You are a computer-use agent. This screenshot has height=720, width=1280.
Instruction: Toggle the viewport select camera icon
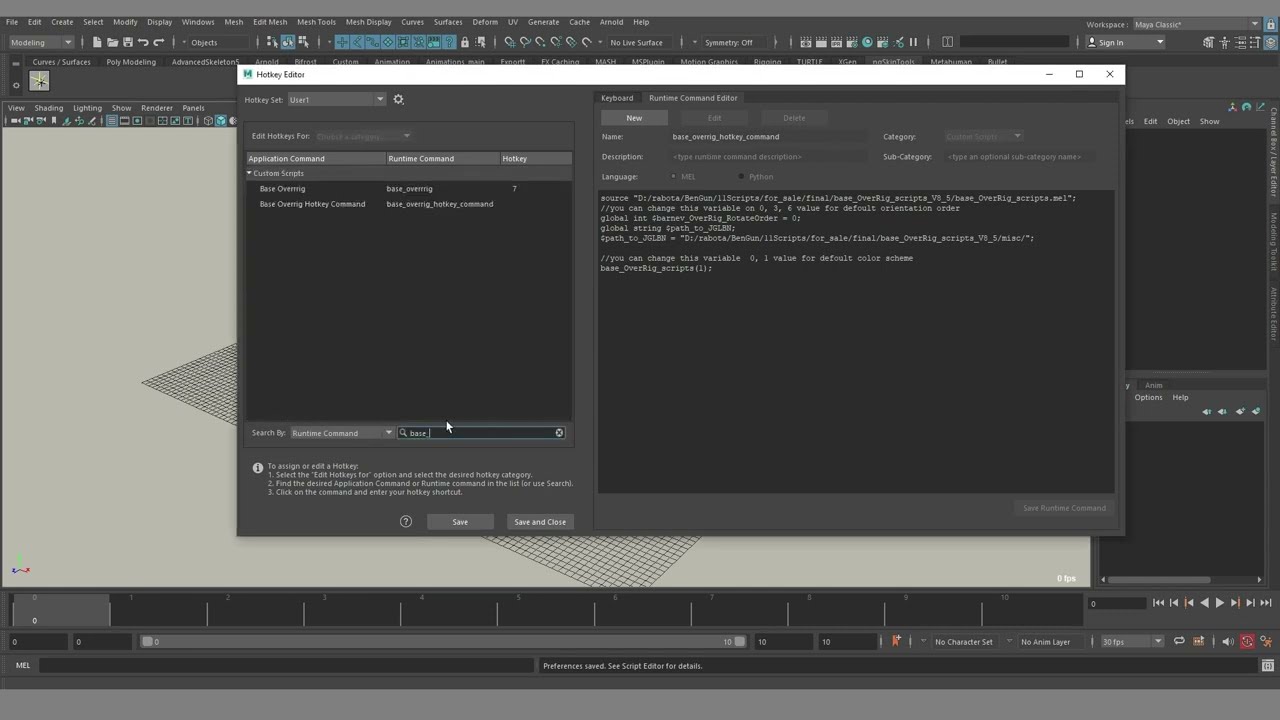click(x=16, y=120)
